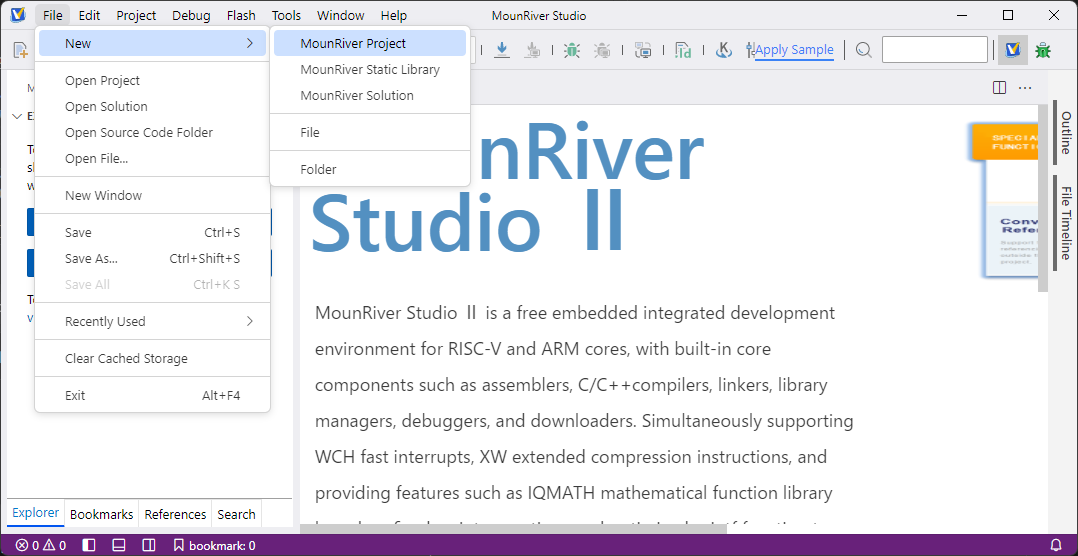Click the green bug icon at toolbar far right
Image resolution: width=1078 pixels, height=556 pixels.
1043,50
